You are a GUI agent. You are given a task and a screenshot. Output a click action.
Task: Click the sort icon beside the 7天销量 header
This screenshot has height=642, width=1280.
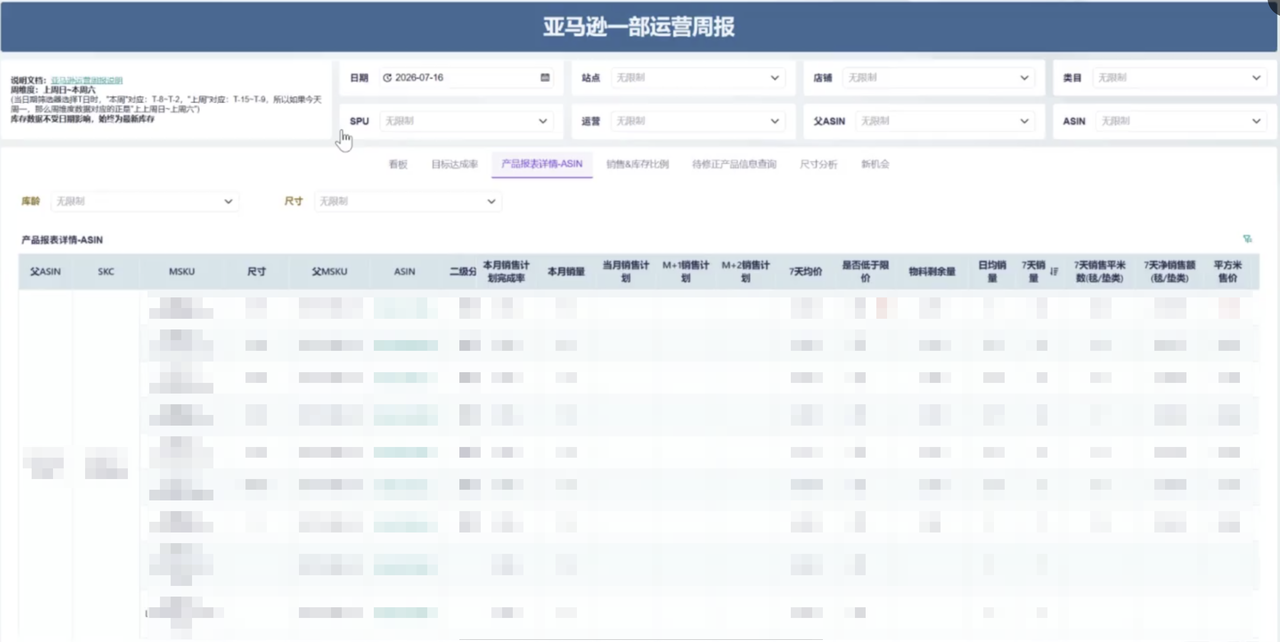1054,271
